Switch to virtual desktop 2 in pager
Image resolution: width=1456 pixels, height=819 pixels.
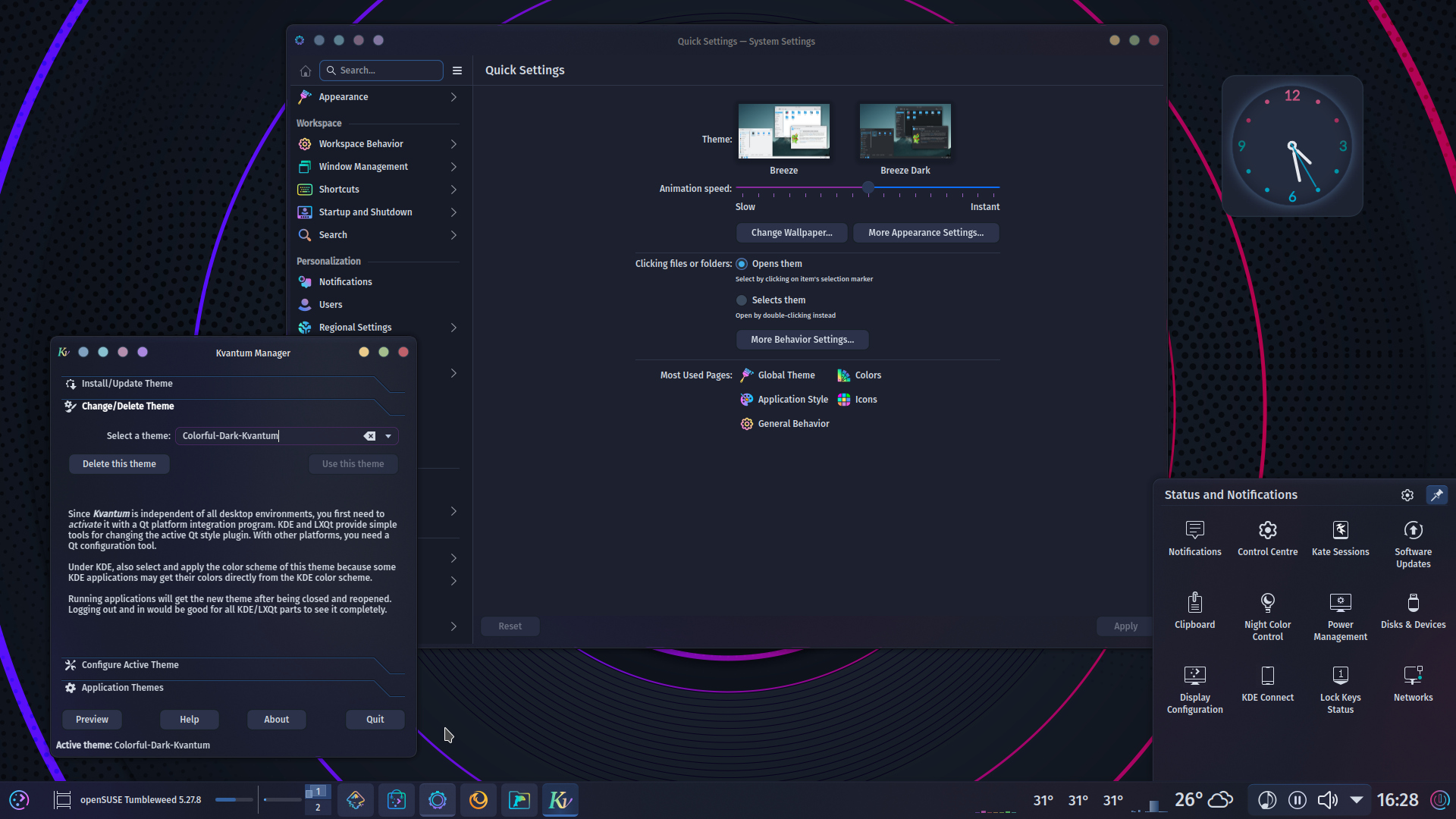(x=318, y=808)
